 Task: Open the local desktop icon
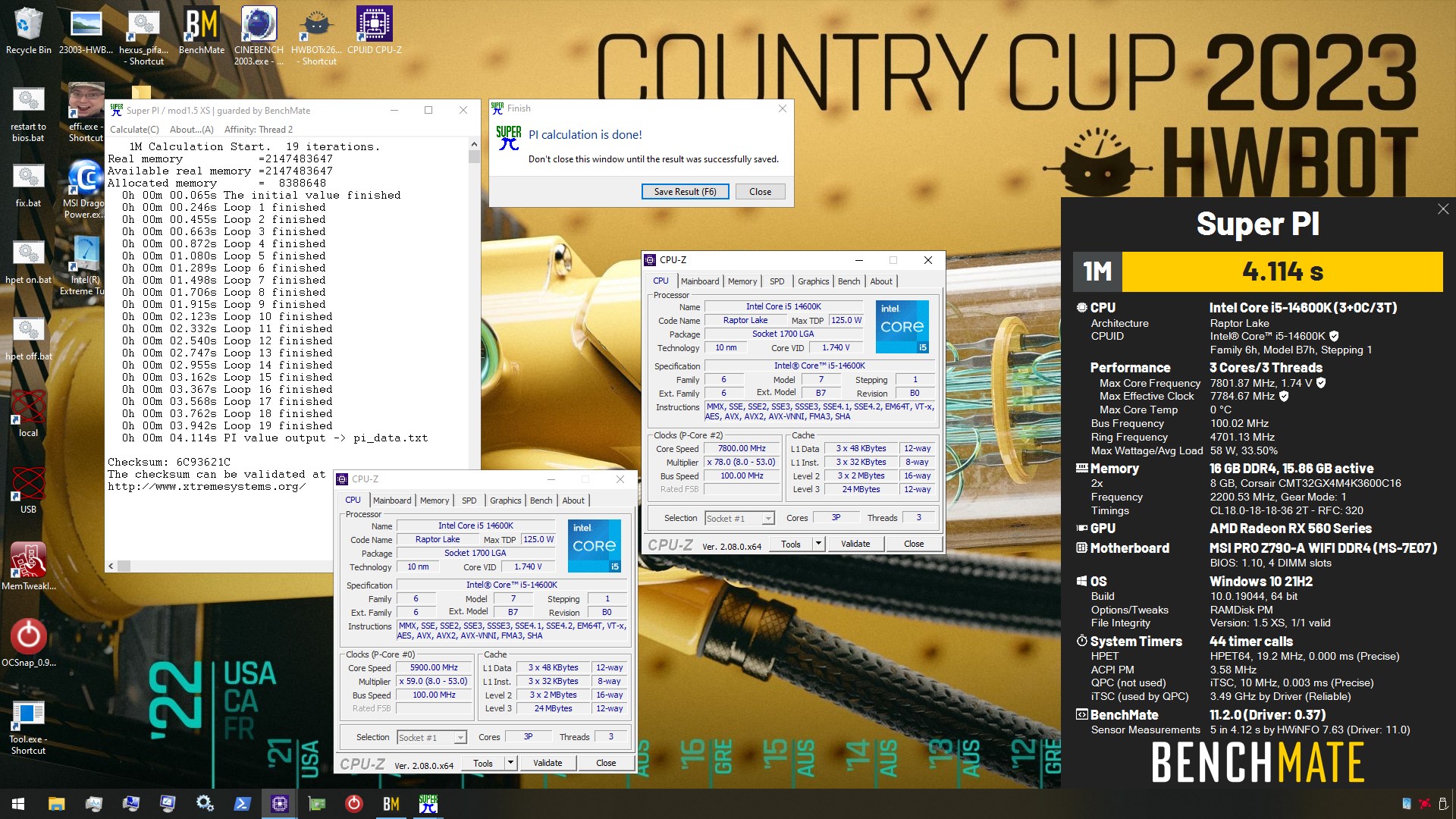click(28, 415)
